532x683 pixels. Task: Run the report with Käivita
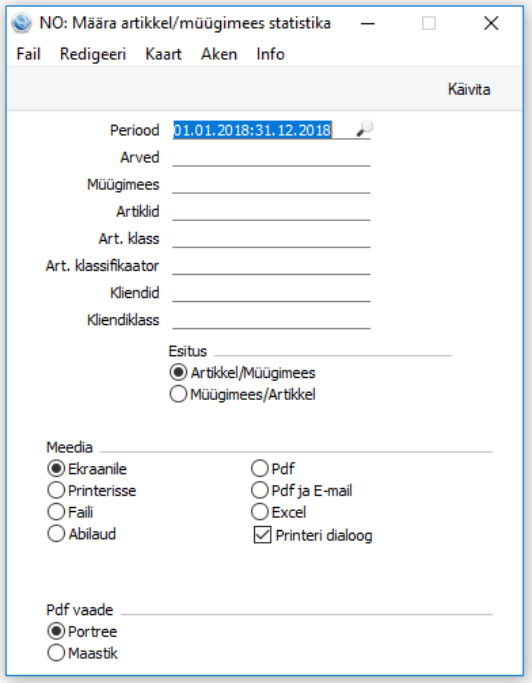point(469,89)
